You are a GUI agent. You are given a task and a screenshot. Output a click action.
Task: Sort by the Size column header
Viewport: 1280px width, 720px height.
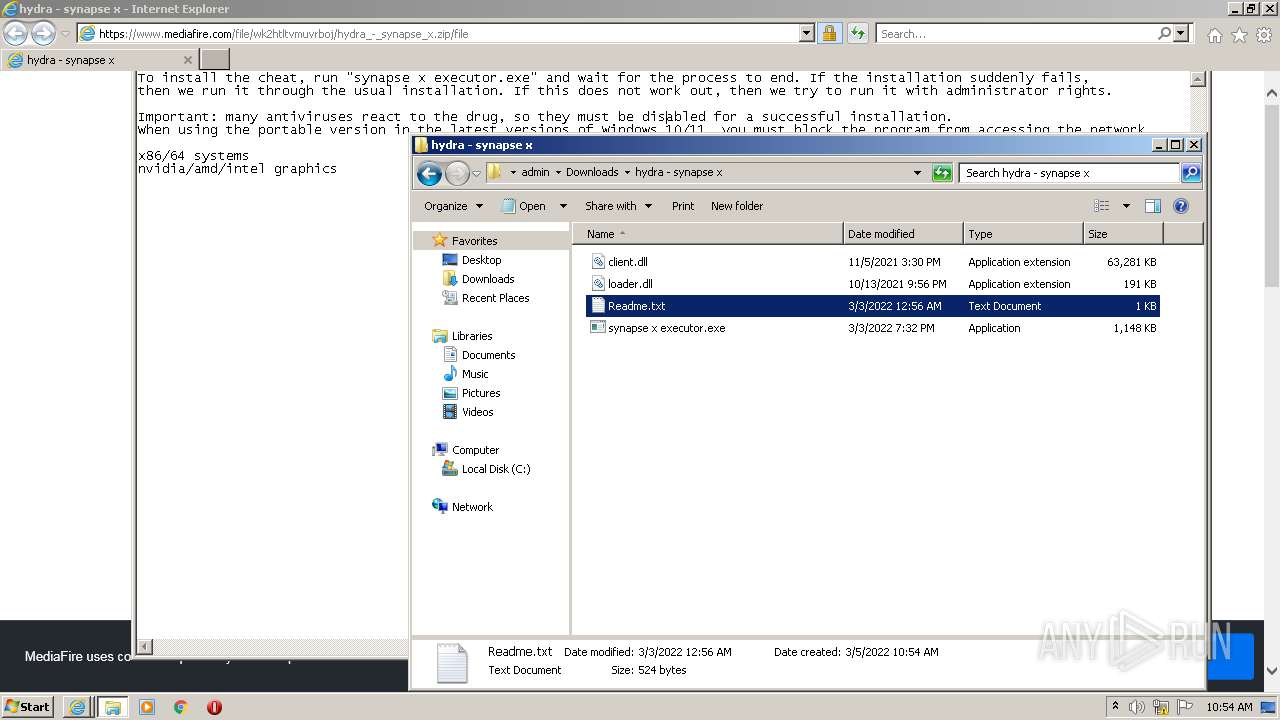(x=1123, y=234)
